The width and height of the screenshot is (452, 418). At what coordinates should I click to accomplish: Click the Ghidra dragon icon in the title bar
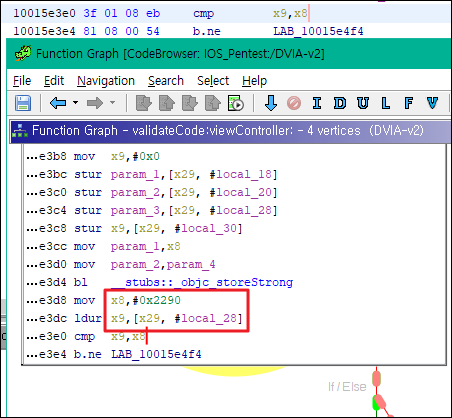(23, 53)
